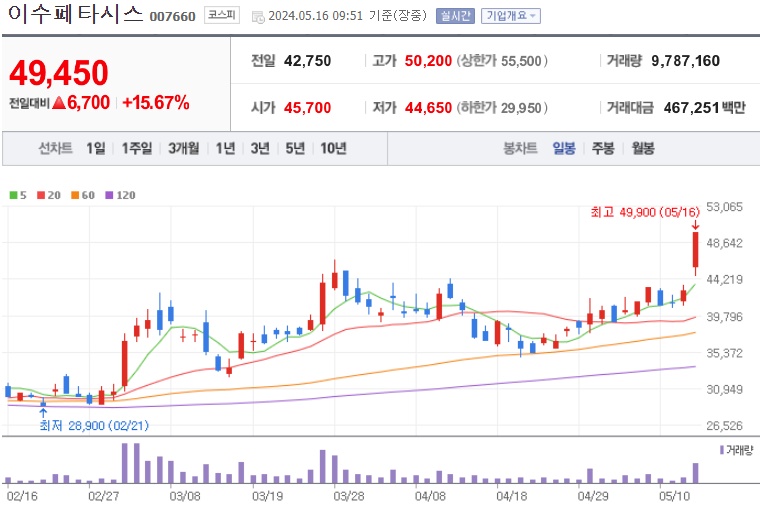The width and height of the screenshot is (760, 510).
Task: Click the 실시간 button
Action: 455,16
